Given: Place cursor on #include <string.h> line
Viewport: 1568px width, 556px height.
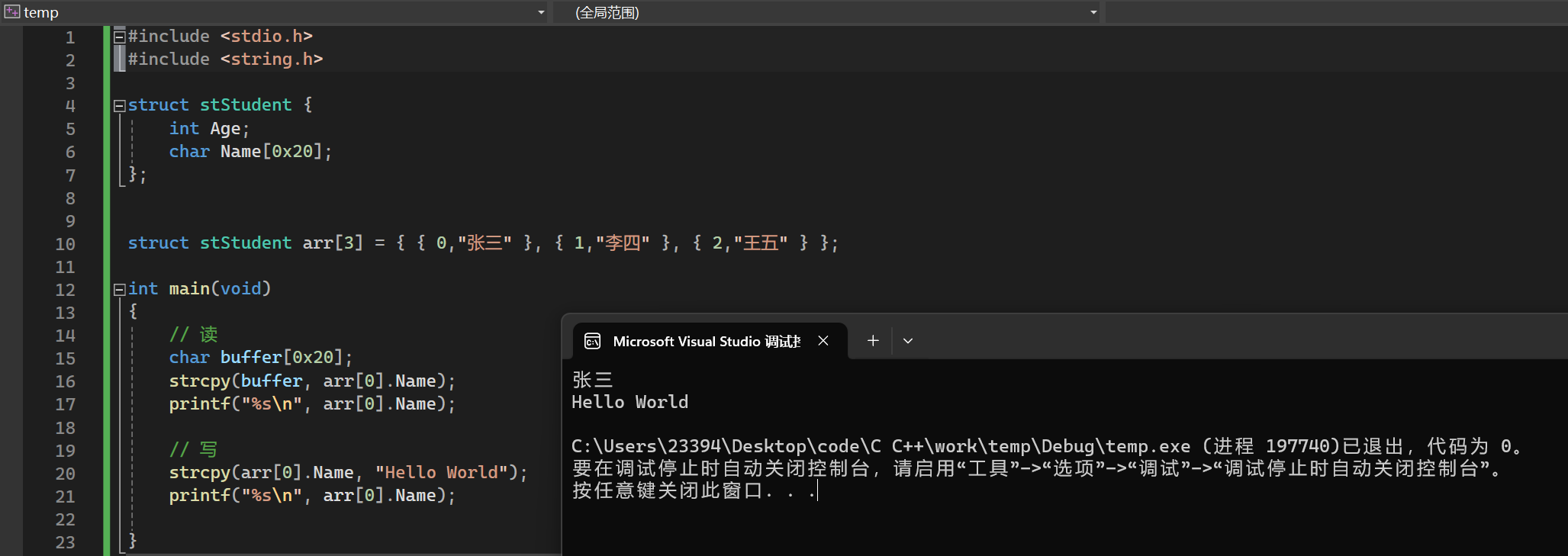Looking at the screenshot, I should click(226, 59).
